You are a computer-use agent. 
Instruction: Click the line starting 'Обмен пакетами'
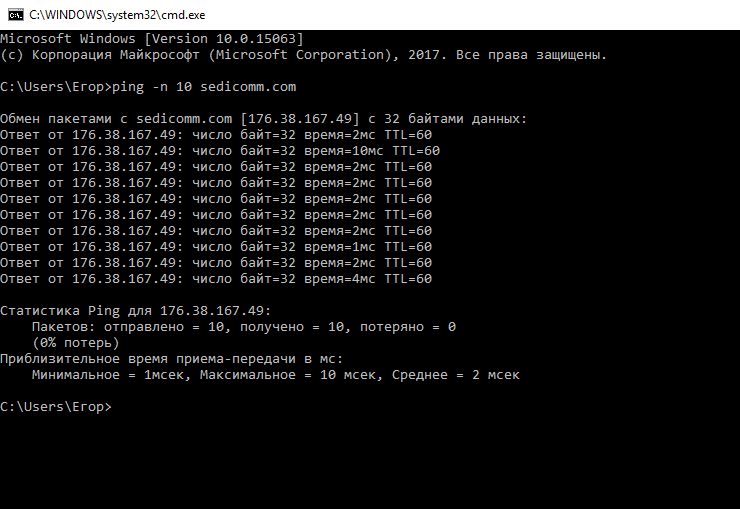point(263,119)
